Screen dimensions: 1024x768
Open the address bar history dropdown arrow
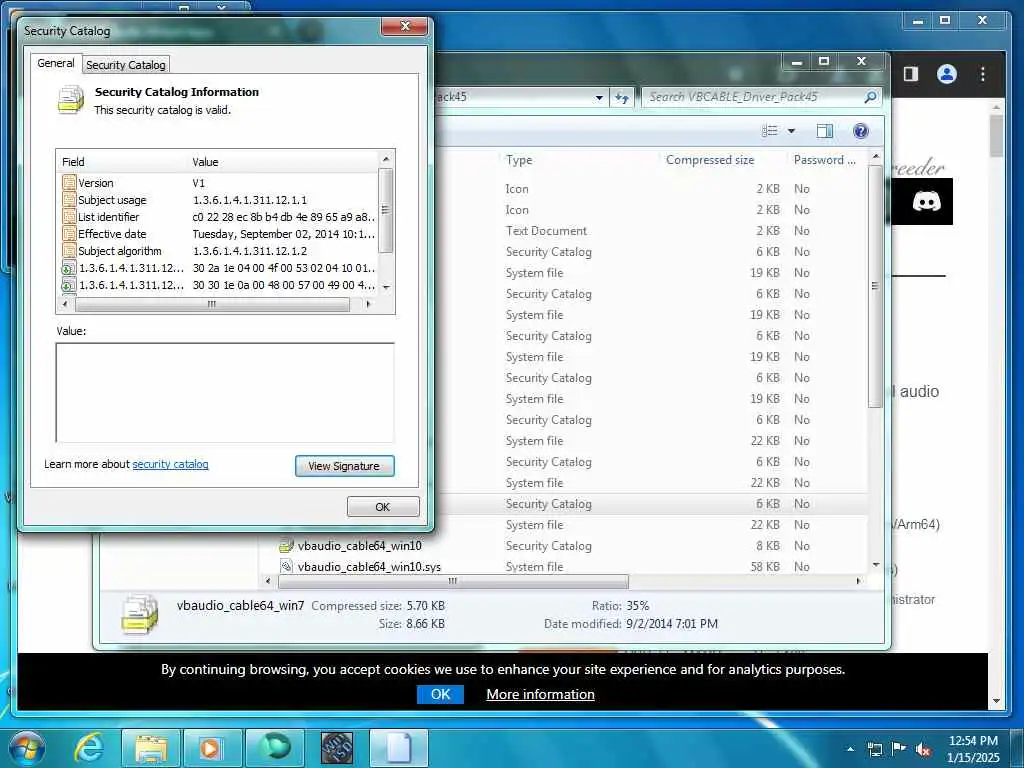click(x=599, y=97)
